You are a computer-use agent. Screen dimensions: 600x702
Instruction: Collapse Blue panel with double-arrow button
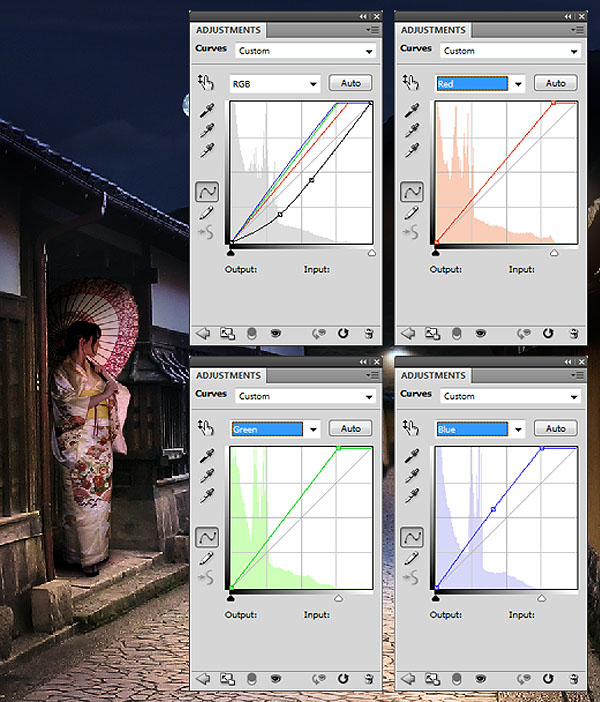[x=568, y=362]
